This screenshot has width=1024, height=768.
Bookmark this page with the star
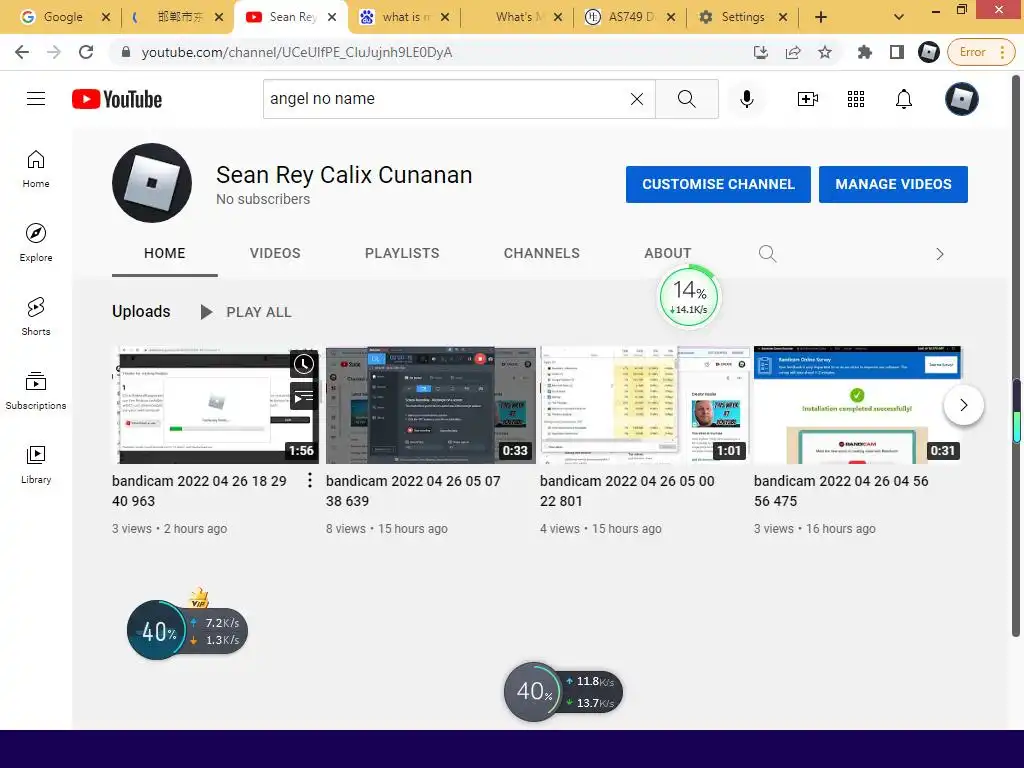[825, 52]
